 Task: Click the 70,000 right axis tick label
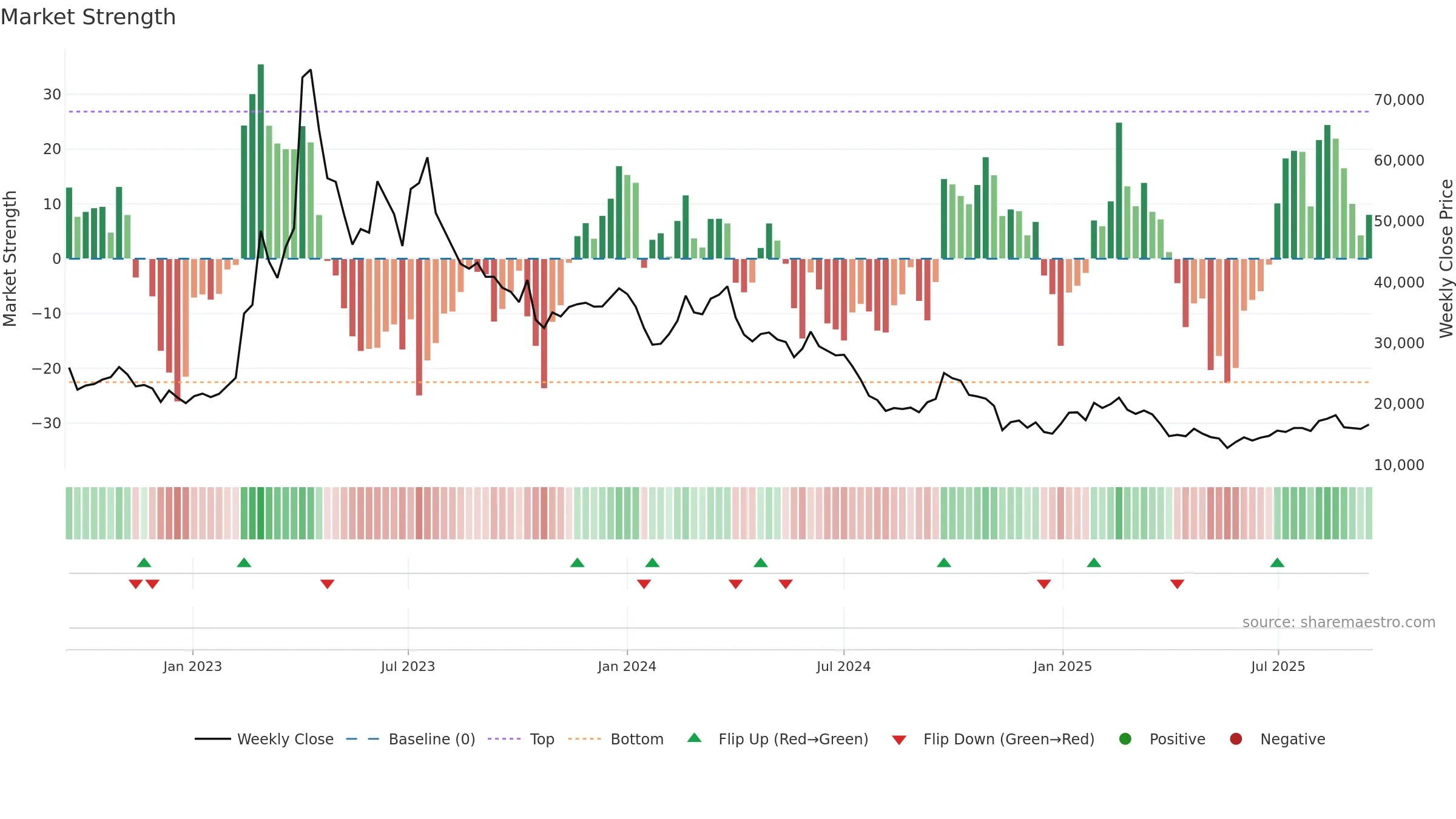tap(1399, 100)
